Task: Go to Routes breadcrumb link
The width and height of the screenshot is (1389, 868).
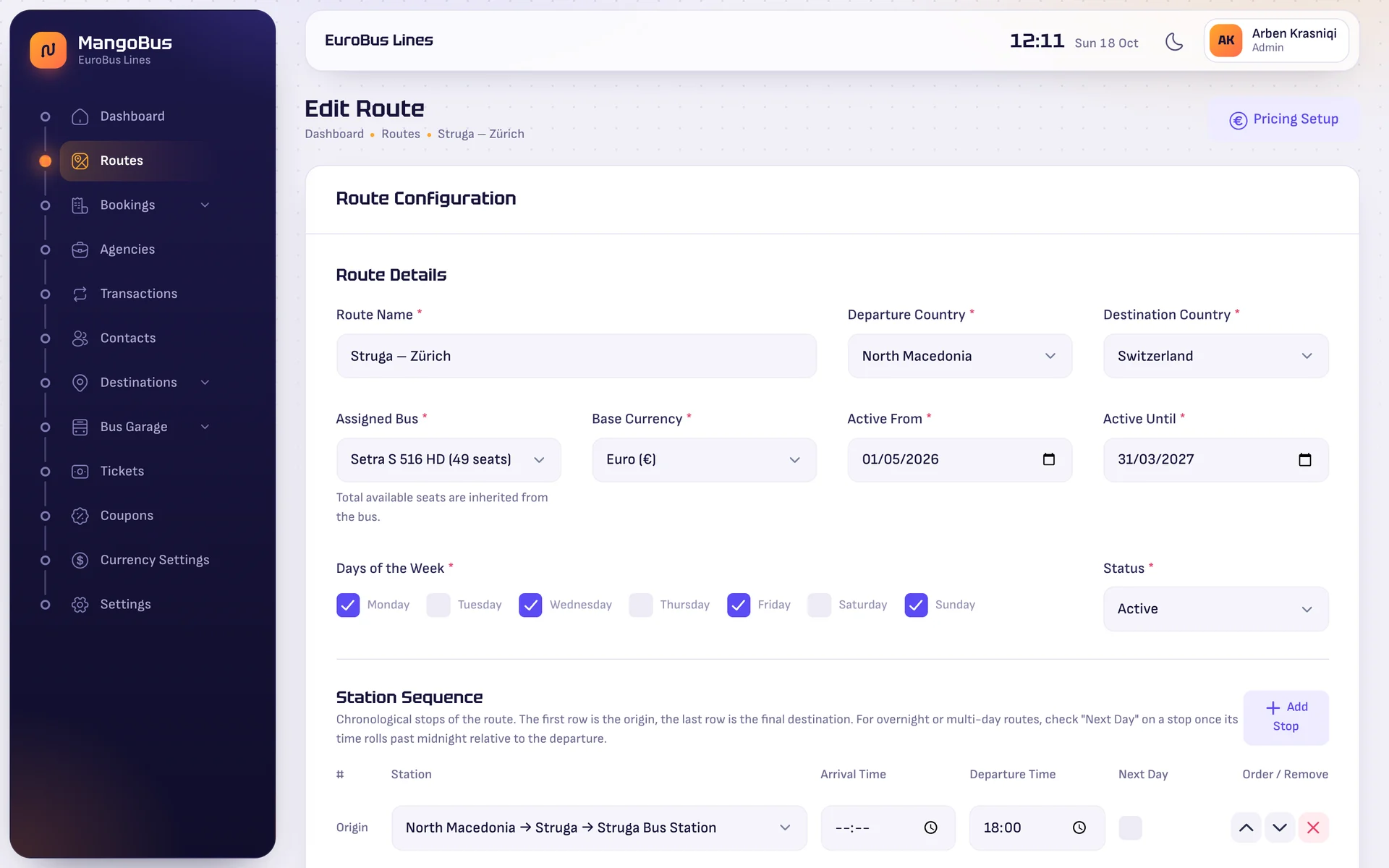Action: tap(401, 134)
